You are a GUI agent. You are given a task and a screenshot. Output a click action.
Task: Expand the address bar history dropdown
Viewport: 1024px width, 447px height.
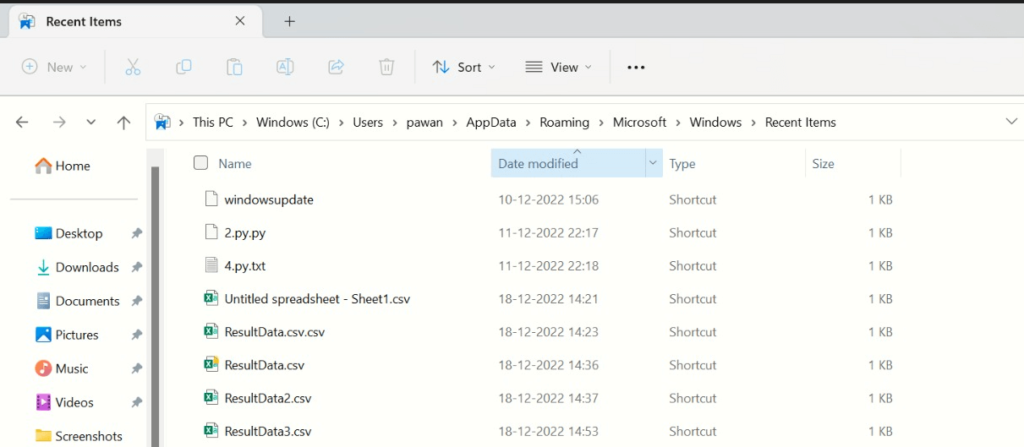(x=1010, y=122)
